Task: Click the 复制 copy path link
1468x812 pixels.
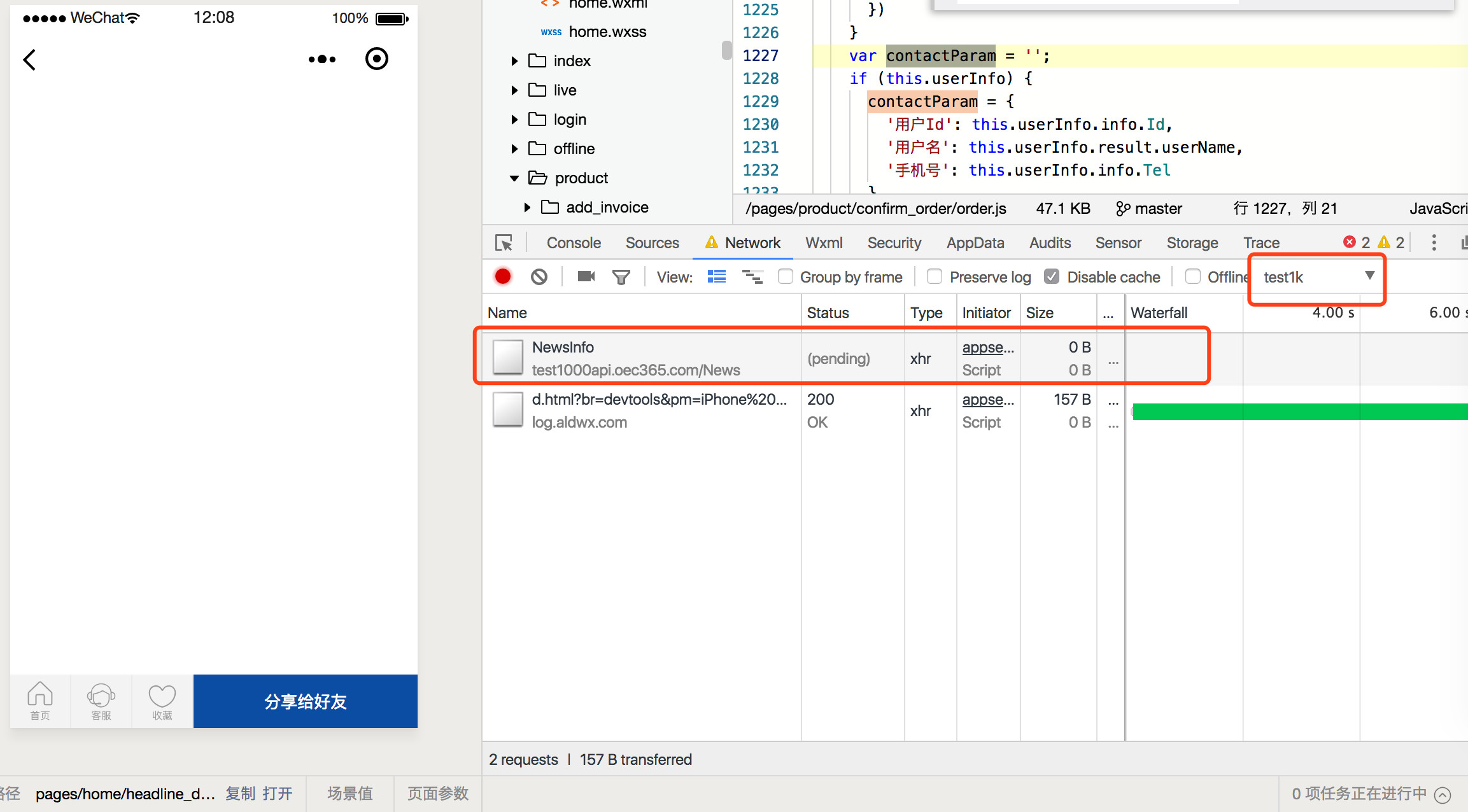Action: 240,794
